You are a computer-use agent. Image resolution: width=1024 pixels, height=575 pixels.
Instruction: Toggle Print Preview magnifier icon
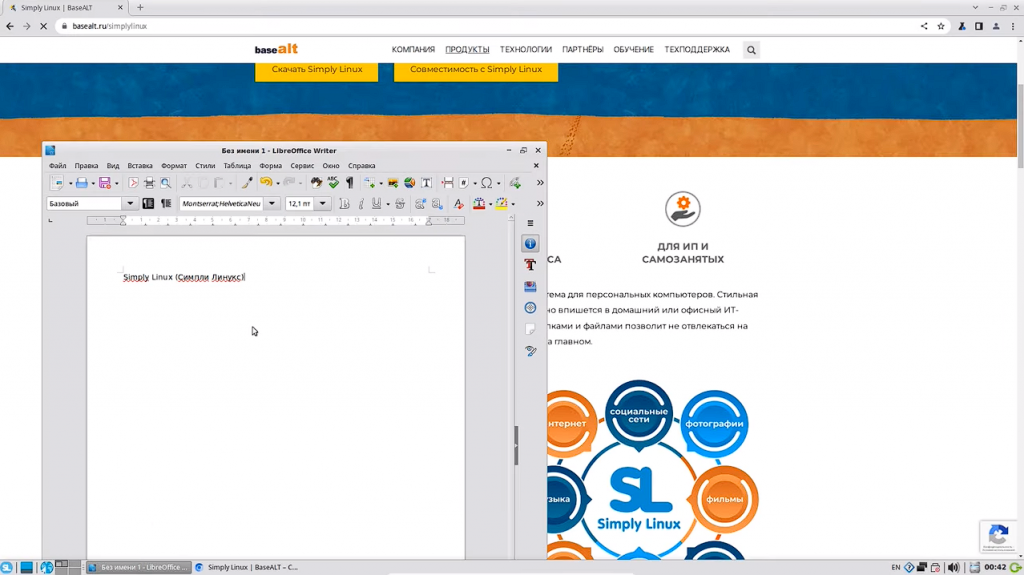click(x=166, y=183)
